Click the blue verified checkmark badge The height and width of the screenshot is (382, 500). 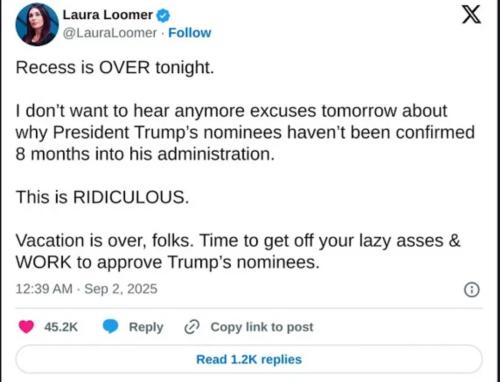point(163,16)
